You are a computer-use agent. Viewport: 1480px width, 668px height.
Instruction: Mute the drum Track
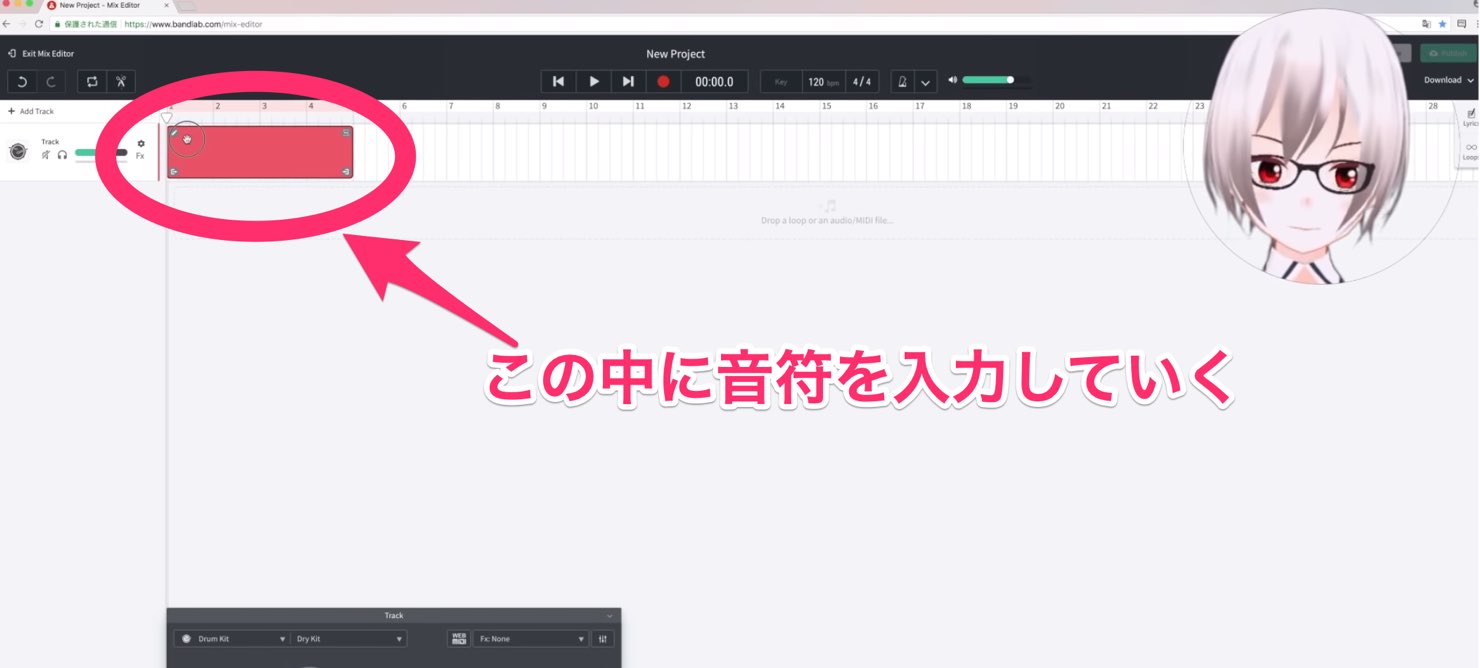[x=46, y=155]
